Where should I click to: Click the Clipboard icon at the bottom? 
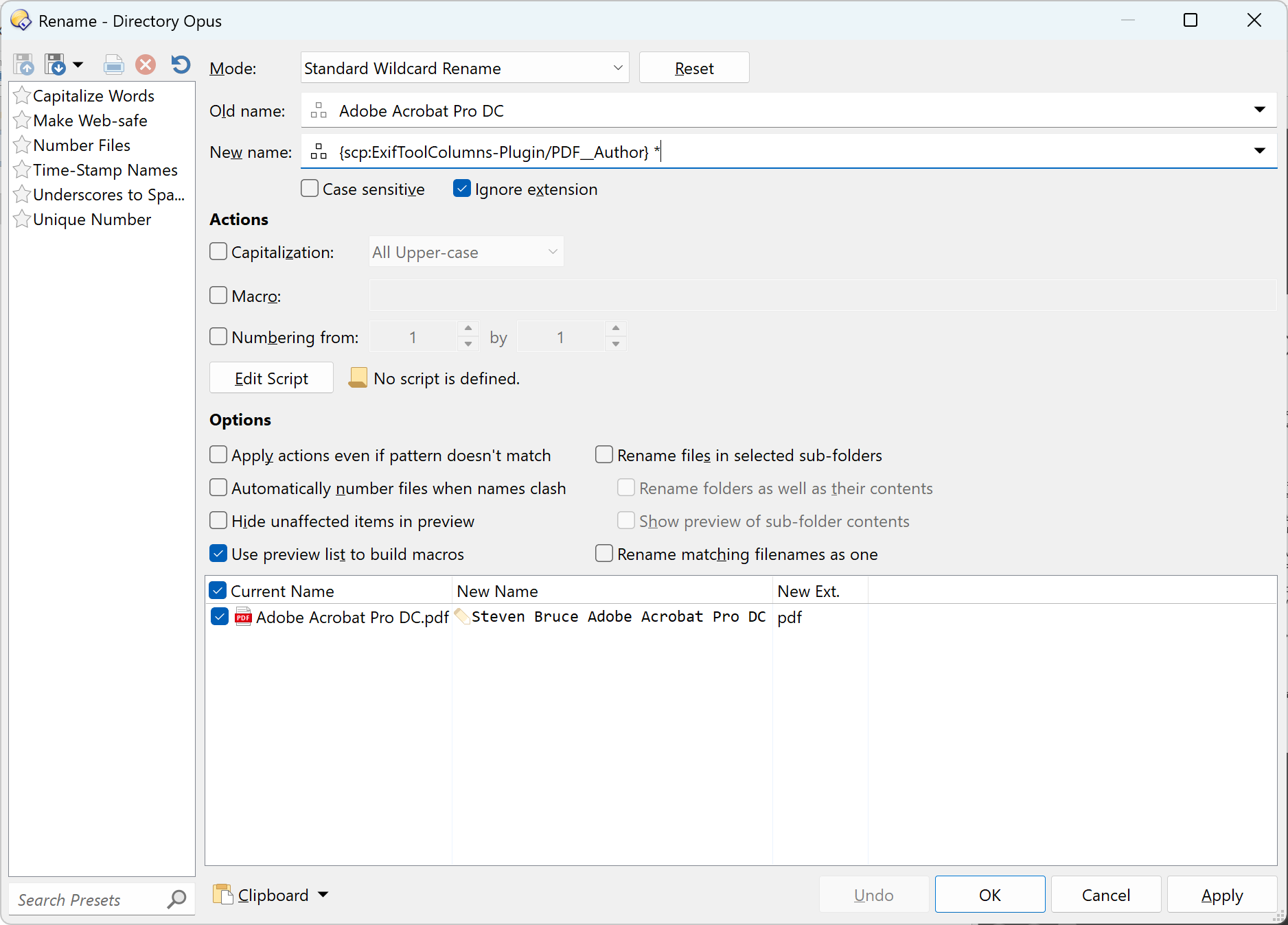click(x=222, y=894)
